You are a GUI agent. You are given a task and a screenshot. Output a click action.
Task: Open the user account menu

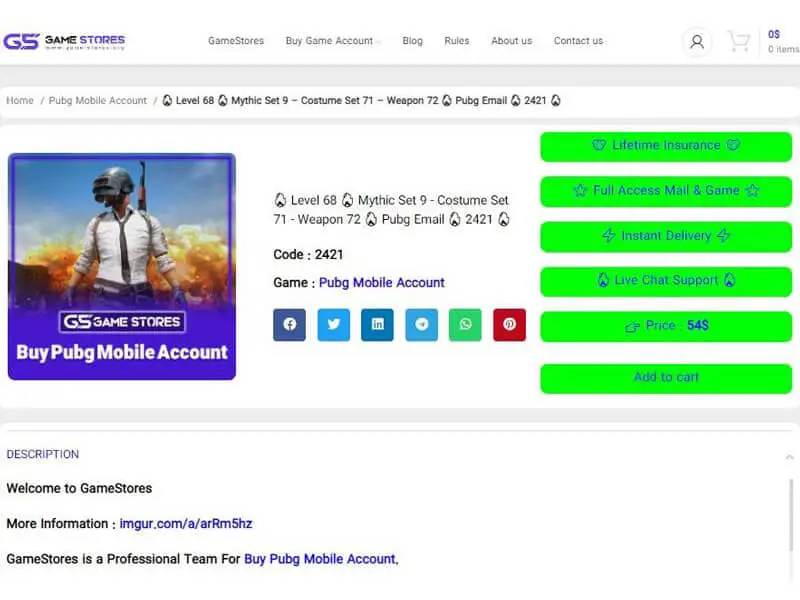point(695,41)
